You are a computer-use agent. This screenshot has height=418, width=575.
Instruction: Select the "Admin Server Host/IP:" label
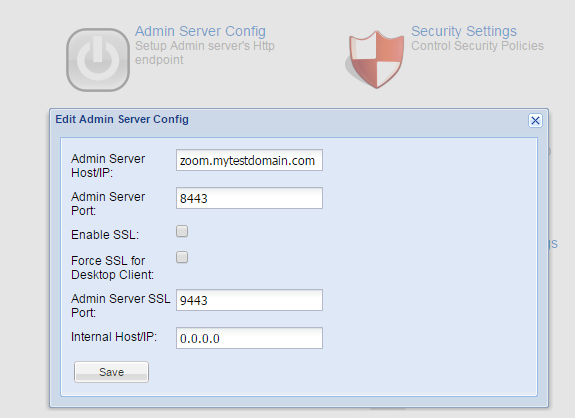[x=108, y=166]
